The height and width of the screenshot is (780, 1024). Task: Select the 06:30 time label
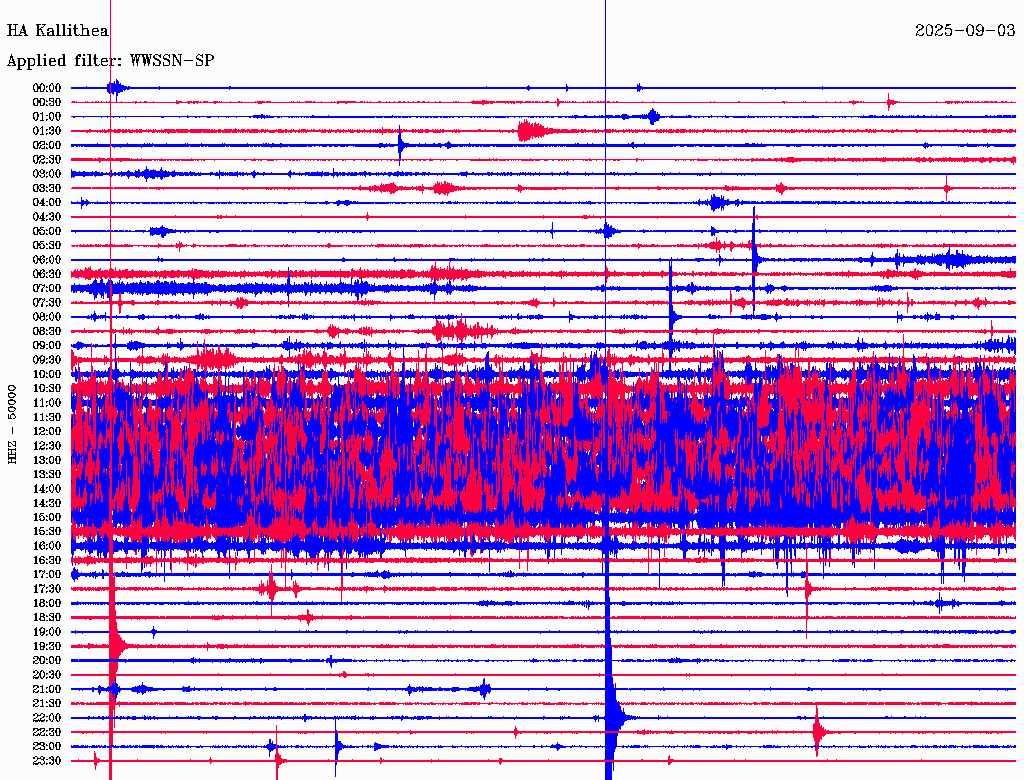[47, 274]
